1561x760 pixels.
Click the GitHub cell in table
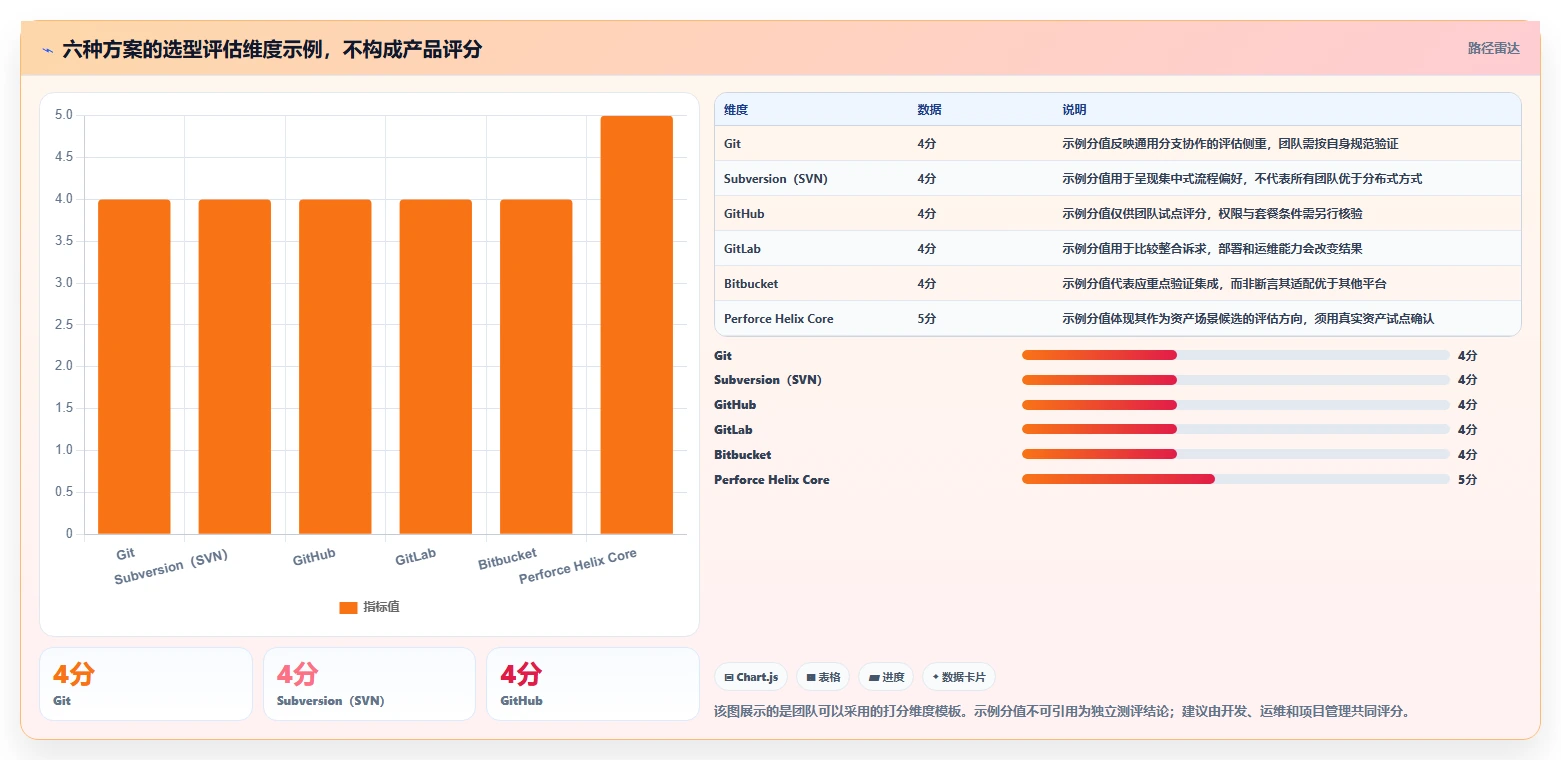coord(744,213)
